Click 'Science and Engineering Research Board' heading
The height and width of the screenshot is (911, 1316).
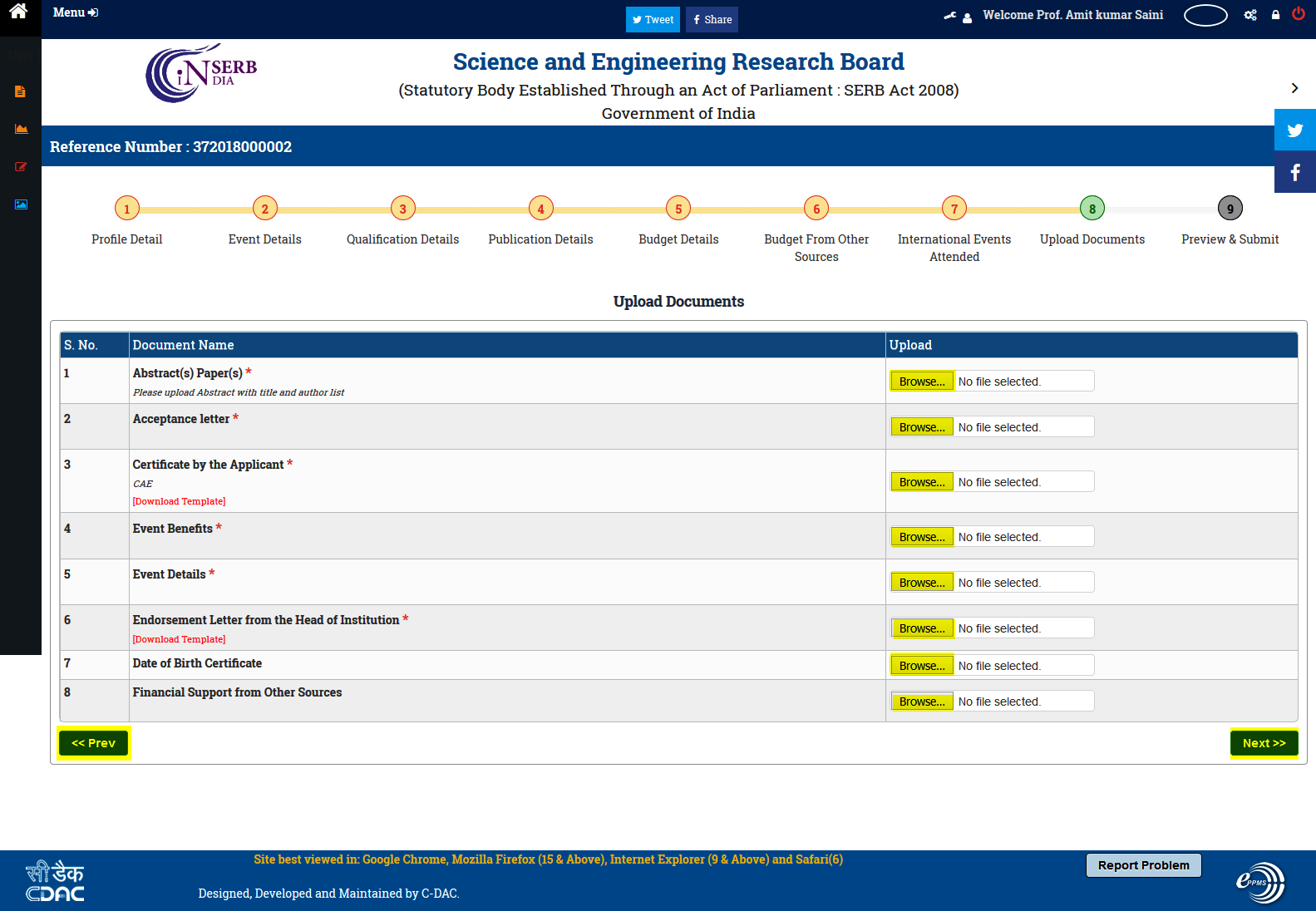point(678,62)
